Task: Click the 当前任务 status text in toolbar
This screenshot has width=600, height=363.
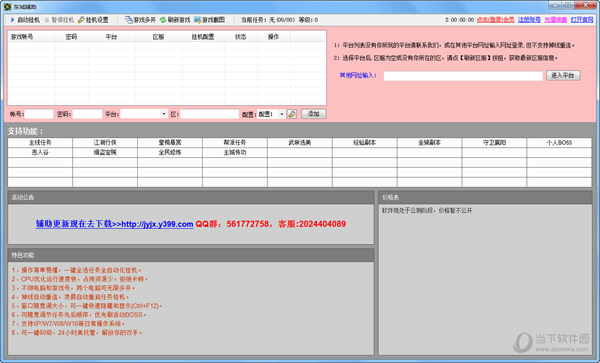Action: (268, 20)
